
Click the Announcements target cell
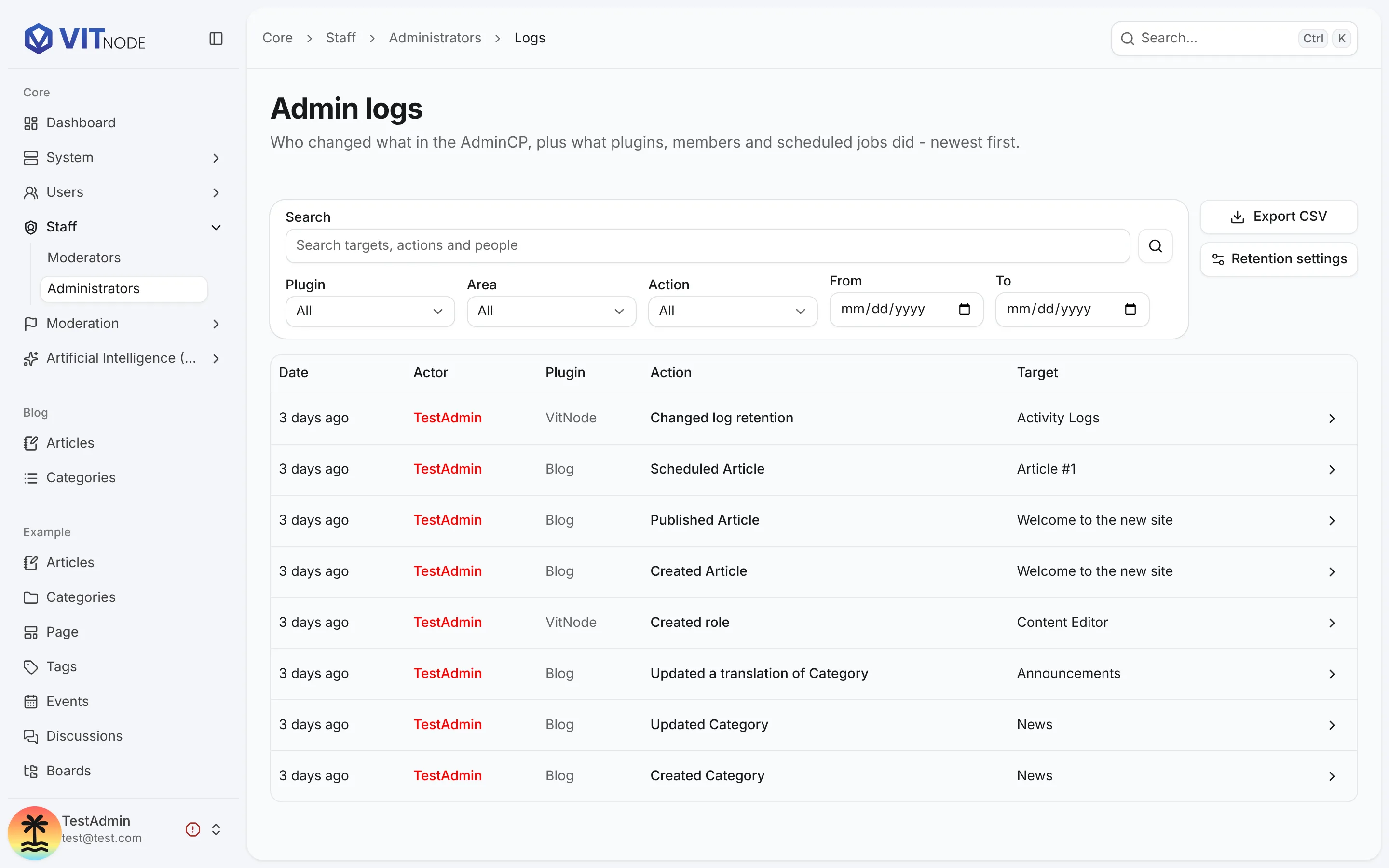click(x=1069, y=673)
